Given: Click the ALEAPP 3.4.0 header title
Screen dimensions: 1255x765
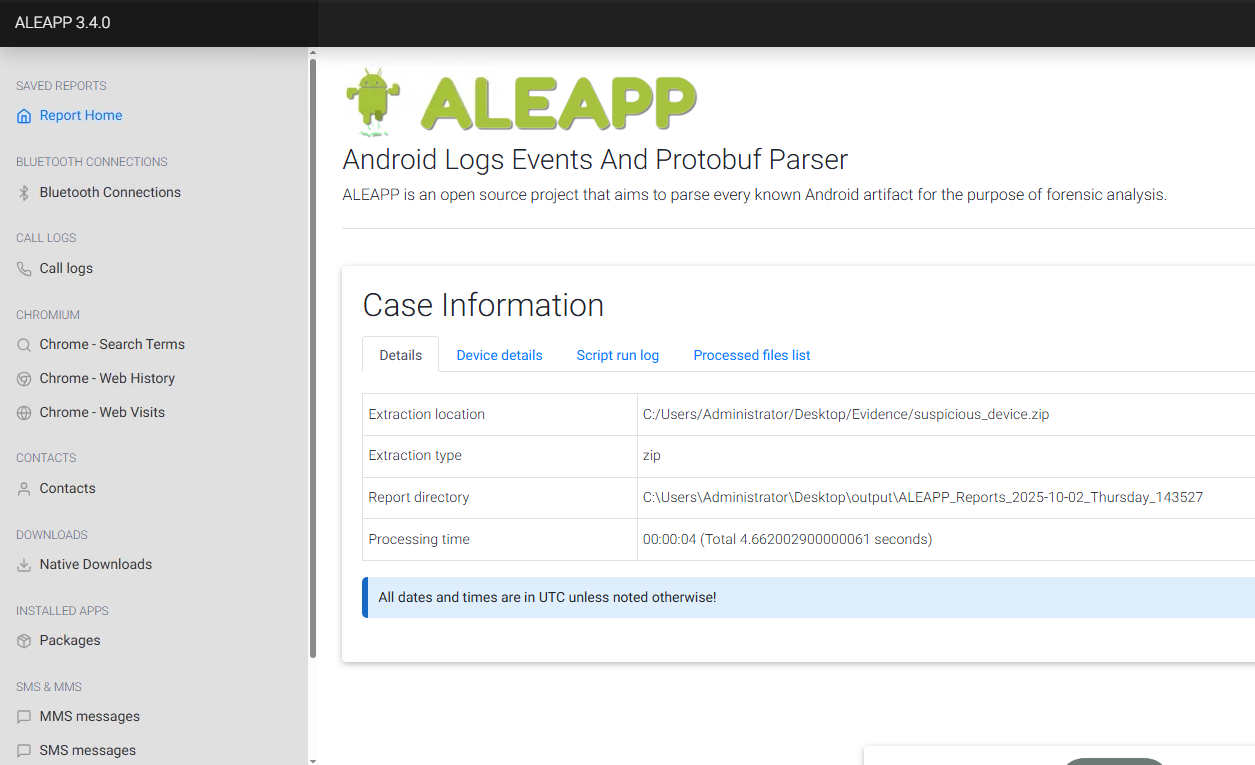Looking at the screenshot, I should (x=62, y=23).
